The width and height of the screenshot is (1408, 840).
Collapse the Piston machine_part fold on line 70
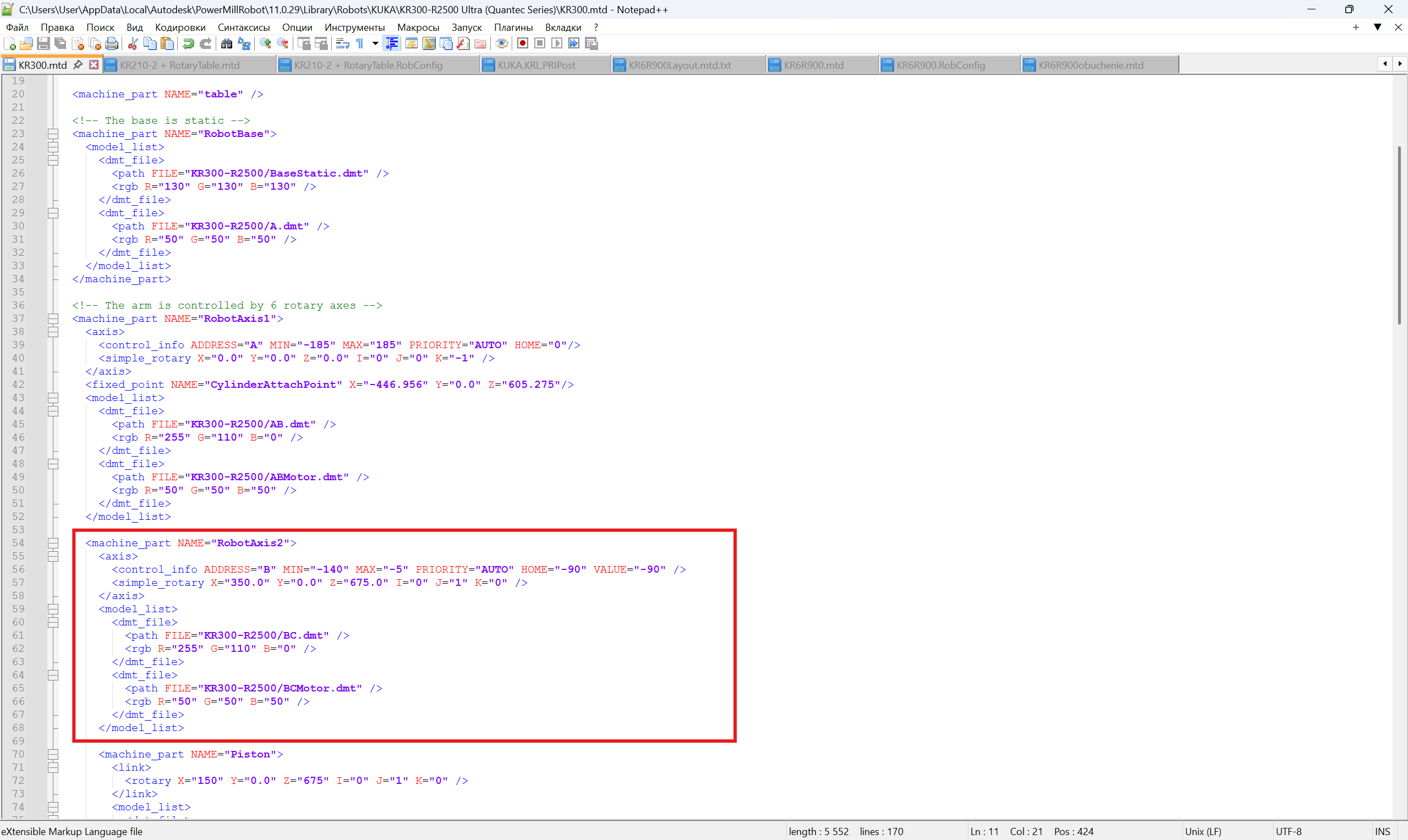coord(53,754)
